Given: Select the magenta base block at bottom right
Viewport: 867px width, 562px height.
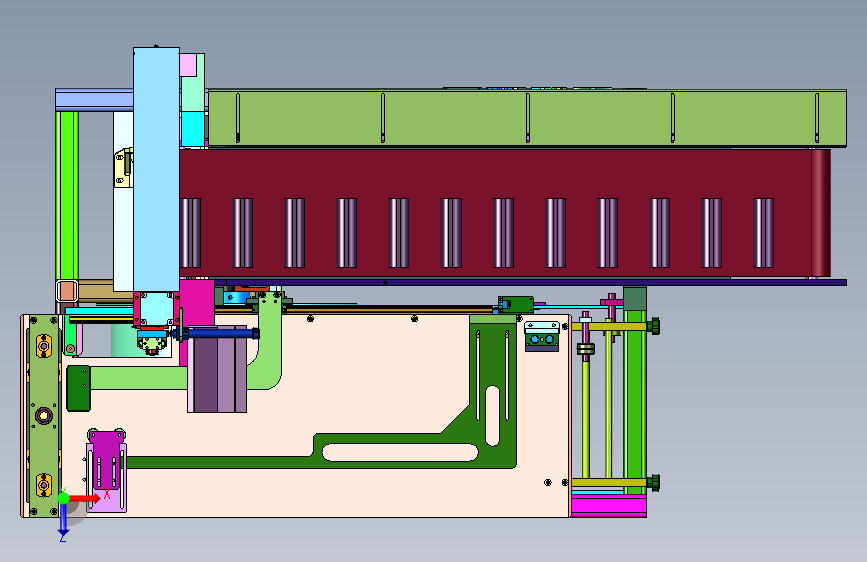Looking at the screenshot, I should click(608, 506).
